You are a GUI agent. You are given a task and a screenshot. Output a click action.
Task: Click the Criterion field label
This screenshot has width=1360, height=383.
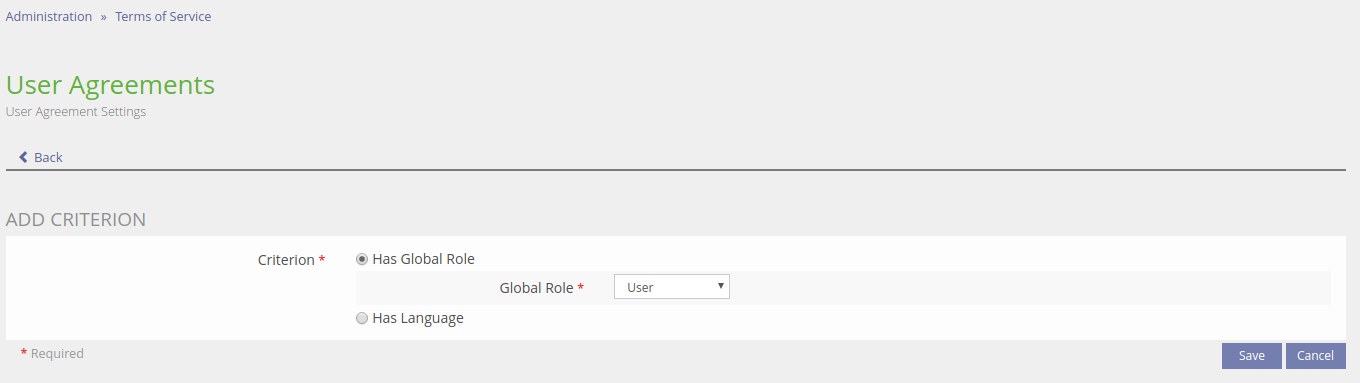pyautogui.click(x=286, y=260)
